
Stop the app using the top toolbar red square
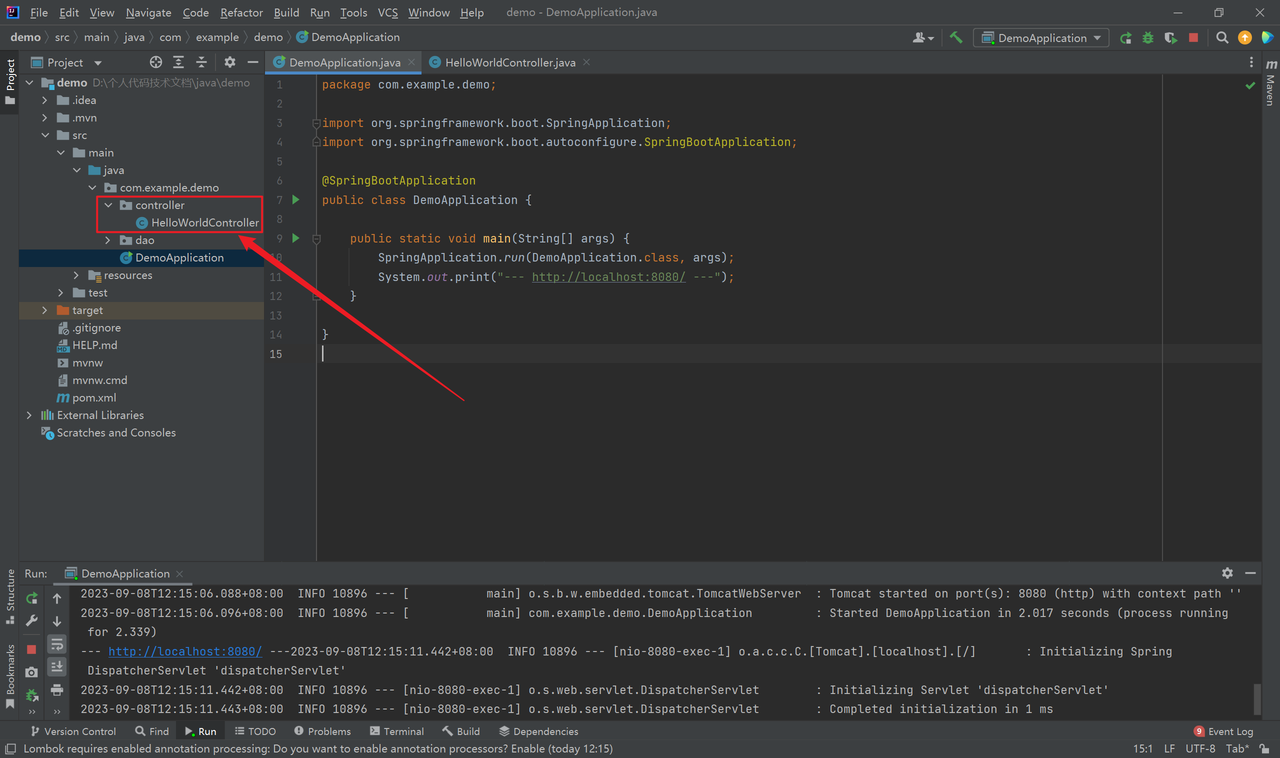(1193, 38)
